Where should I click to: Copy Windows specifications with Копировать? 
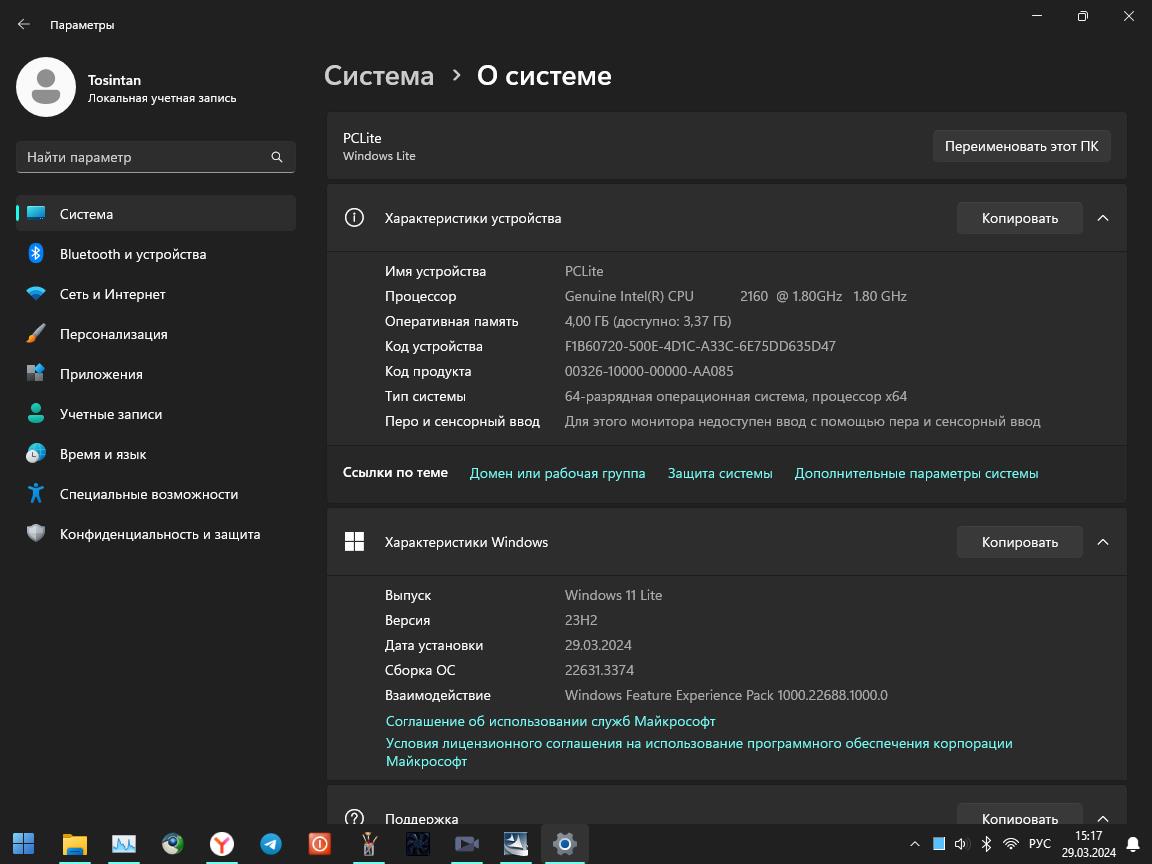[1020, 542]
